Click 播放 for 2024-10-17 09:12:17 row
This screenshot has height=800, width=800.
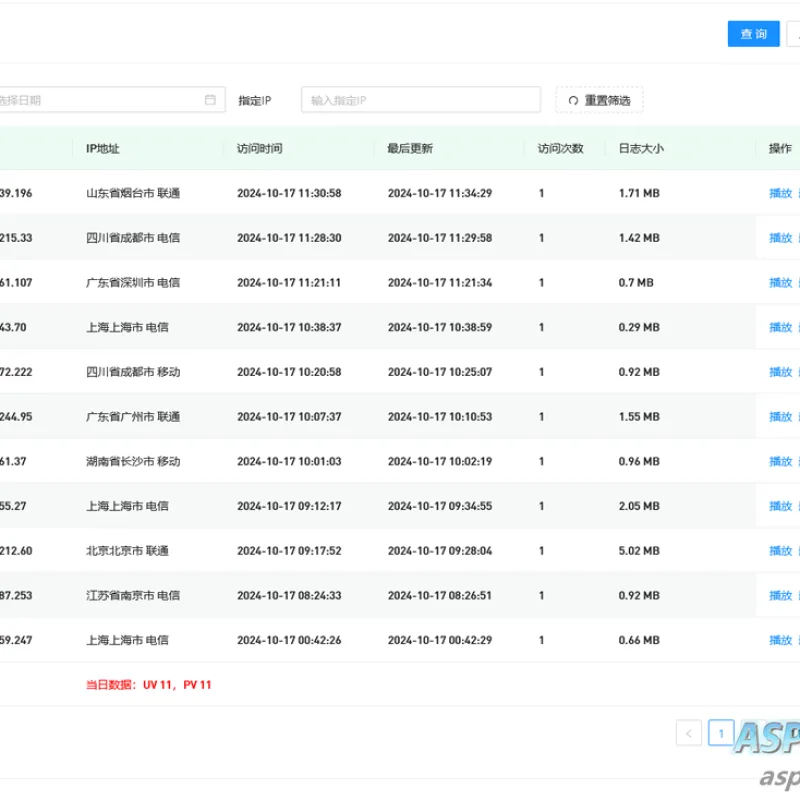coord(780,506)
